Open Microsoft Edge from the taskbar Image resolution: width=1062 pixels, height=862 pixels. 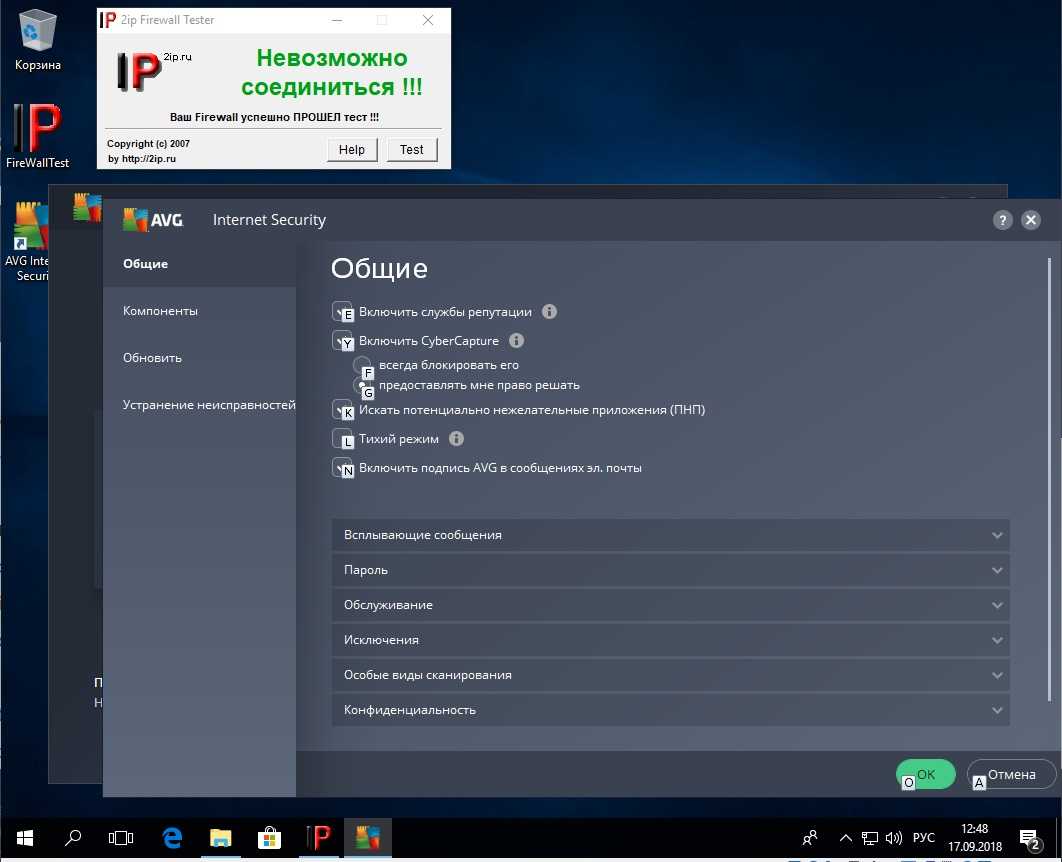(172, 838)
